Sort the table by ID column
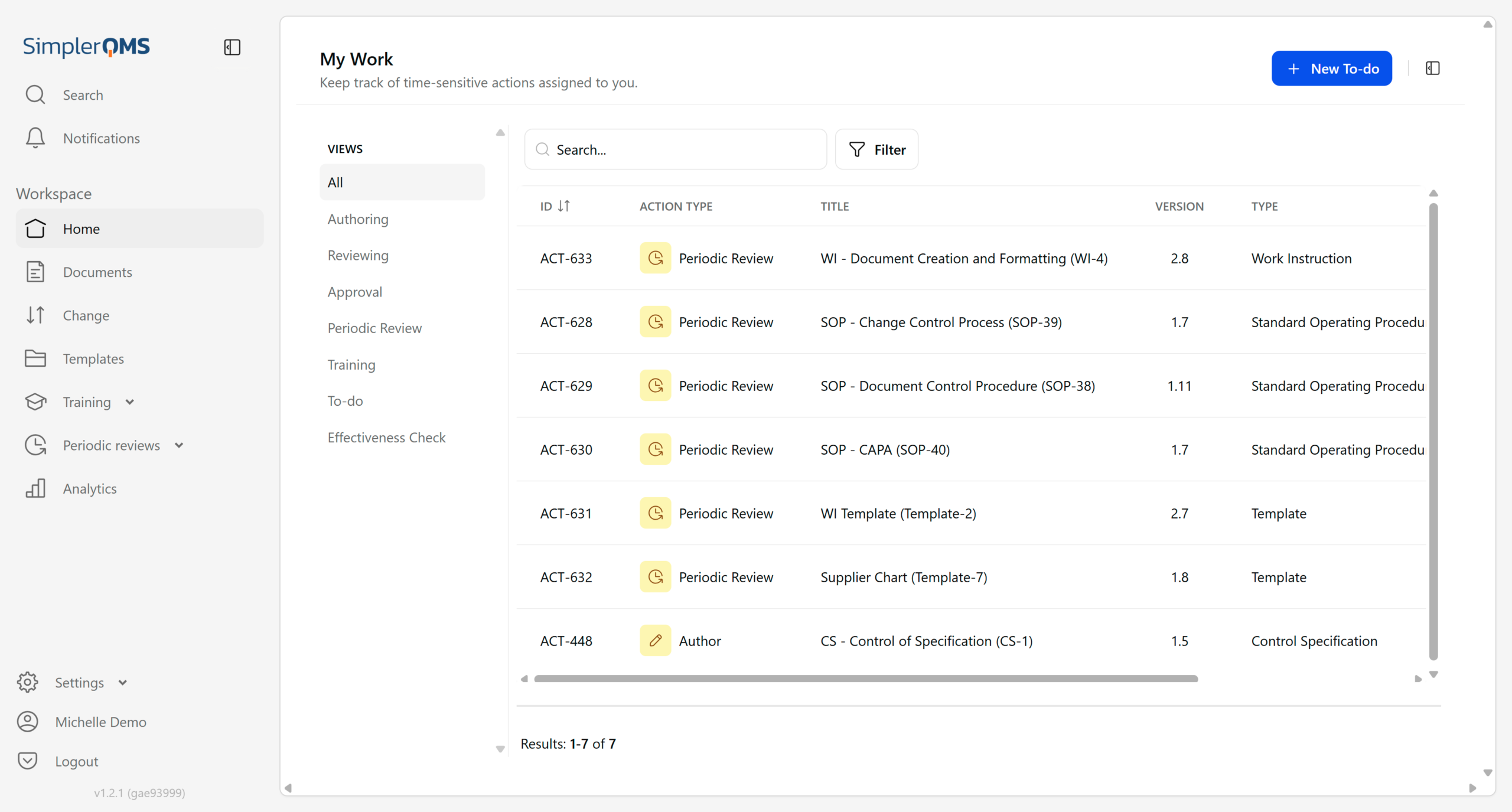 pos(563,206)
